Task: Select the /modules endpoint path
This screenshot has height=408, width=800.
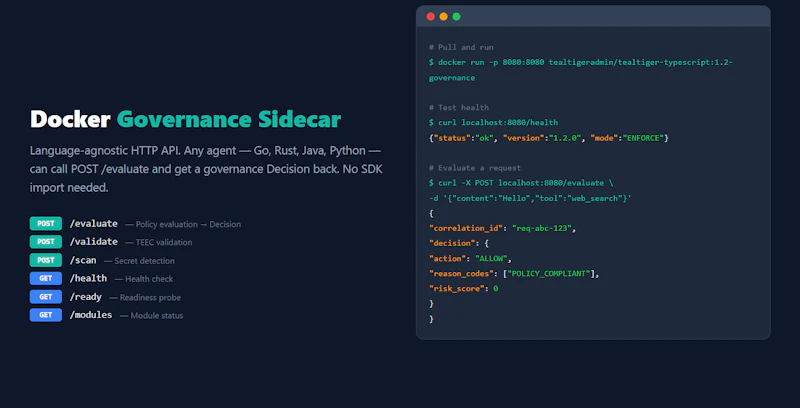Action: click(91, 315)
